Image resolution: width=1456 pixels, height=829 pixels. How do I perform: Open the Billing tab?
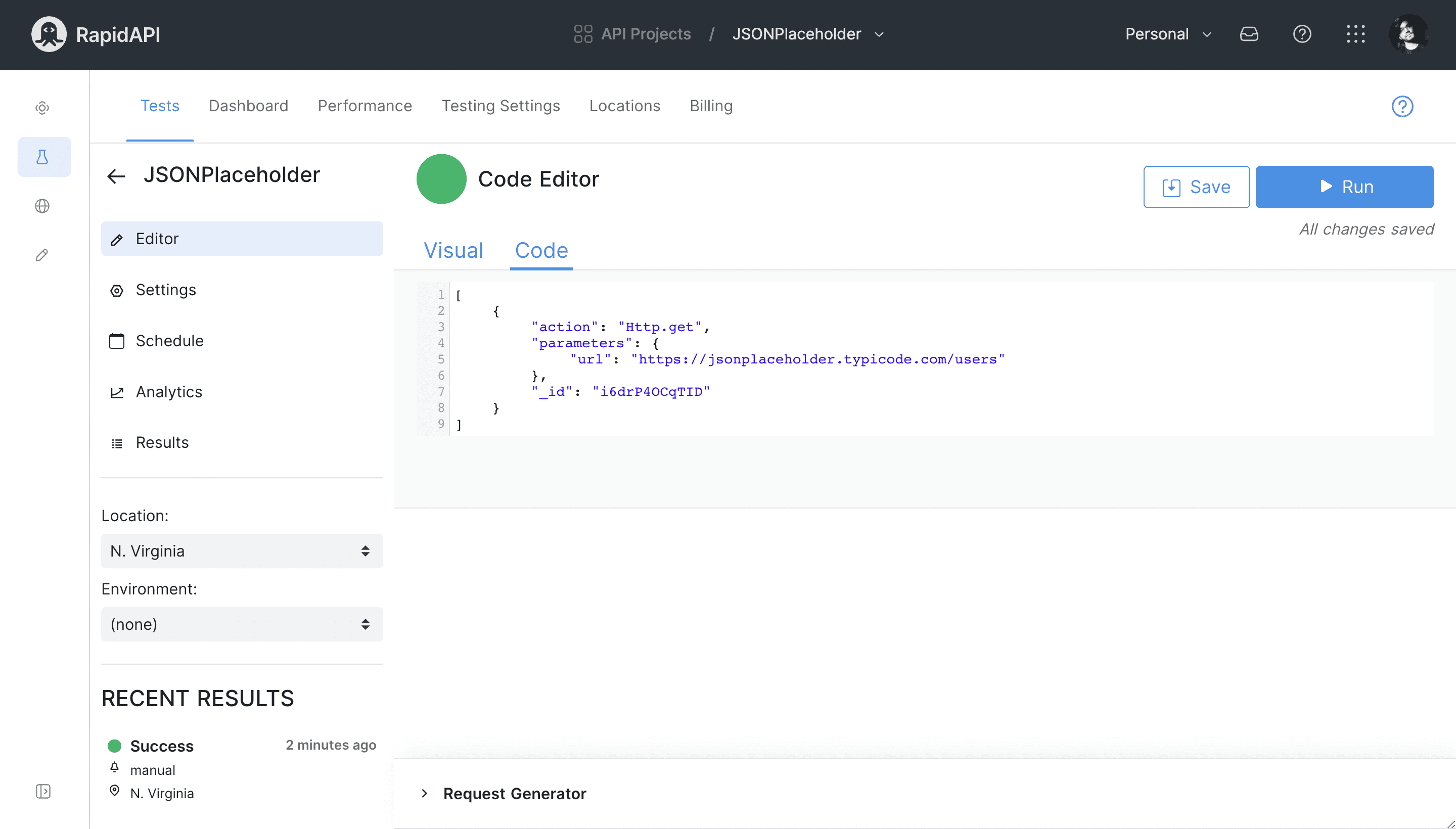pyautogui.click(x=711, y=106)
